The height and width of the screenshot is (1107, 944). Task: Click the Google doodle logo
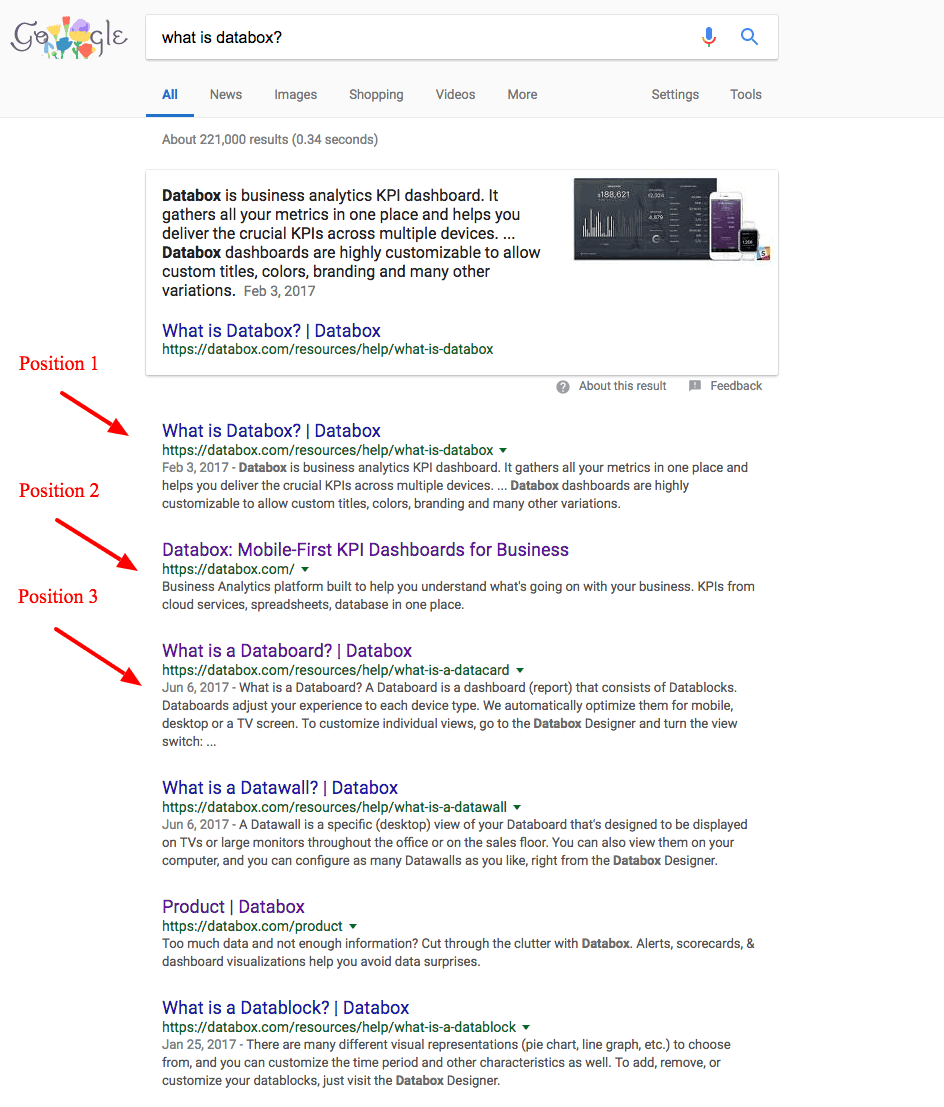click(69, 38)
